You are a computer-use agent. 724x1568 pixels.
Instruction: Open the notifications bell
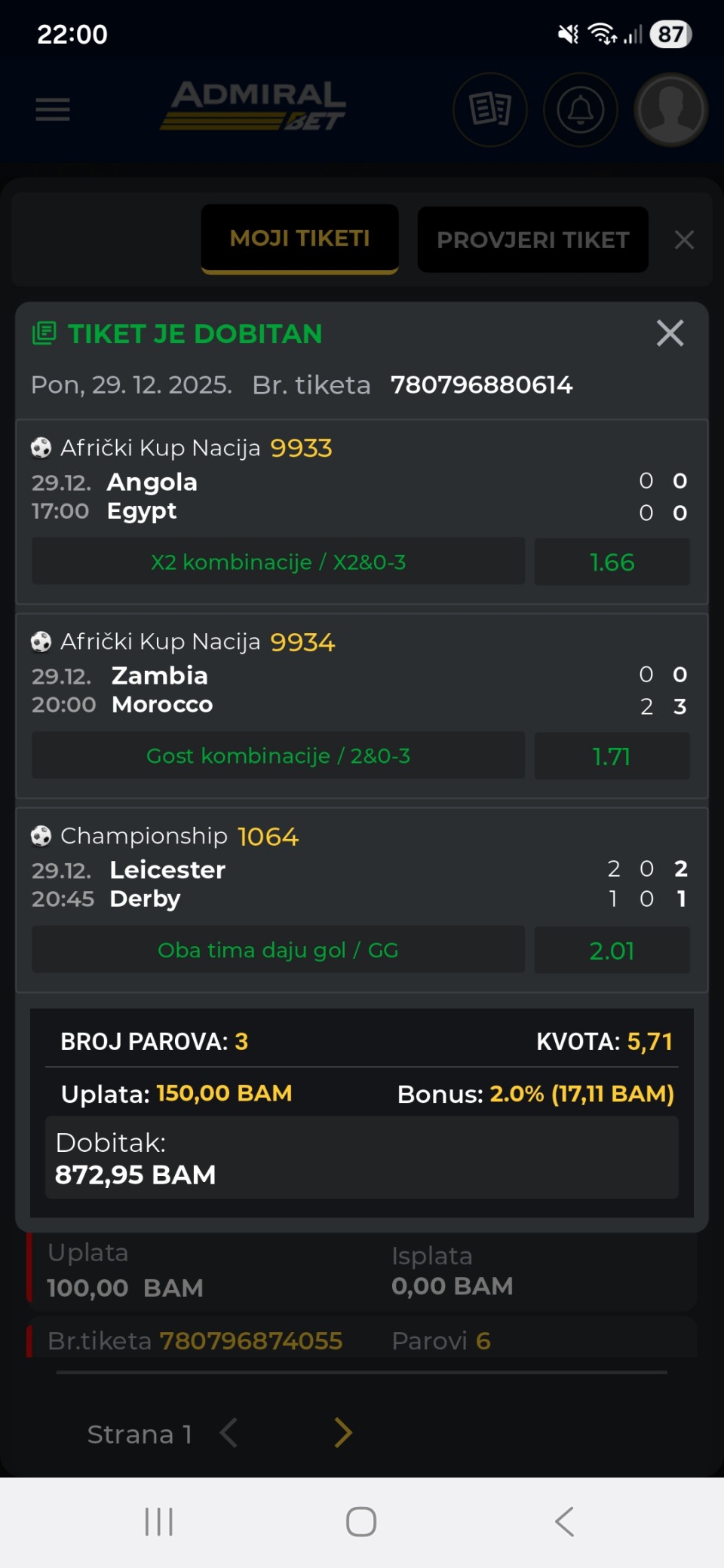click(580, 110)
